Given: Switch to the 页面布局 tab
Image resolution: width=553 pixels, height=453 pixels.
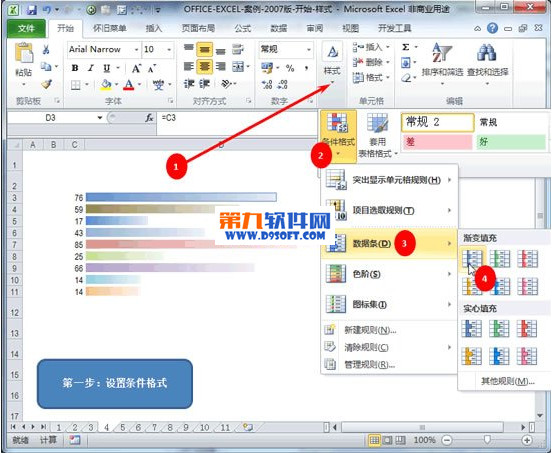Looking at the screenshot, I should coord(198,28).
